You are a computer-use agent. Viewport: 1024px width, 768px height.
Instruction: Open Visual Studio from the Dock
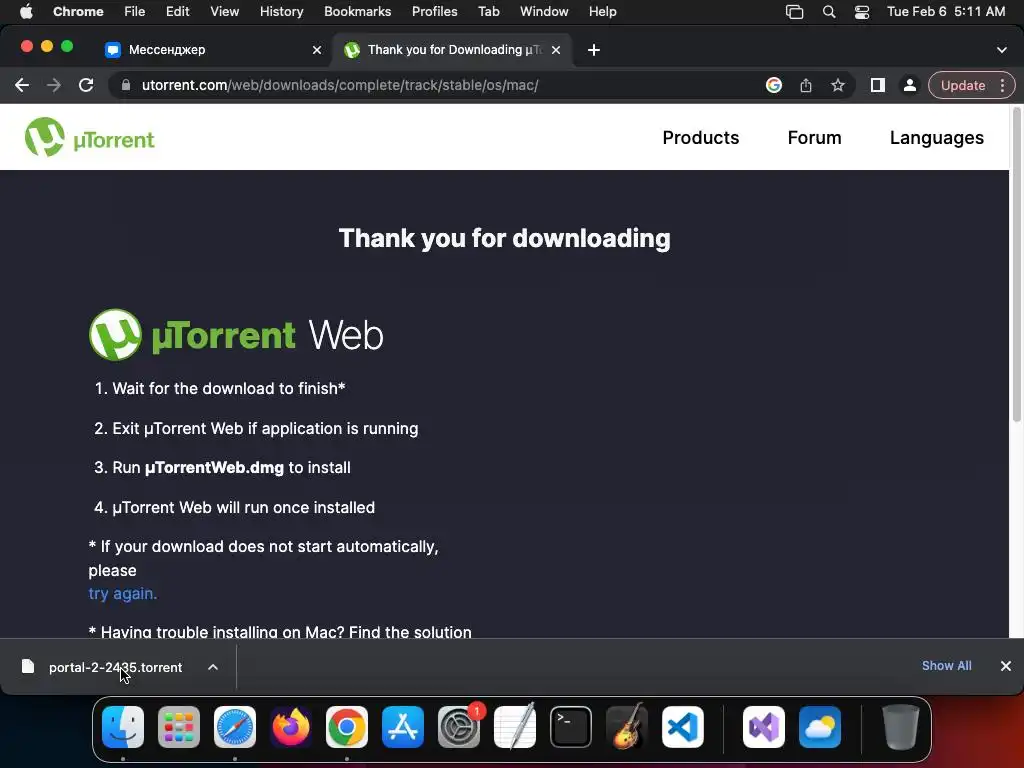[x=763, y=727]
